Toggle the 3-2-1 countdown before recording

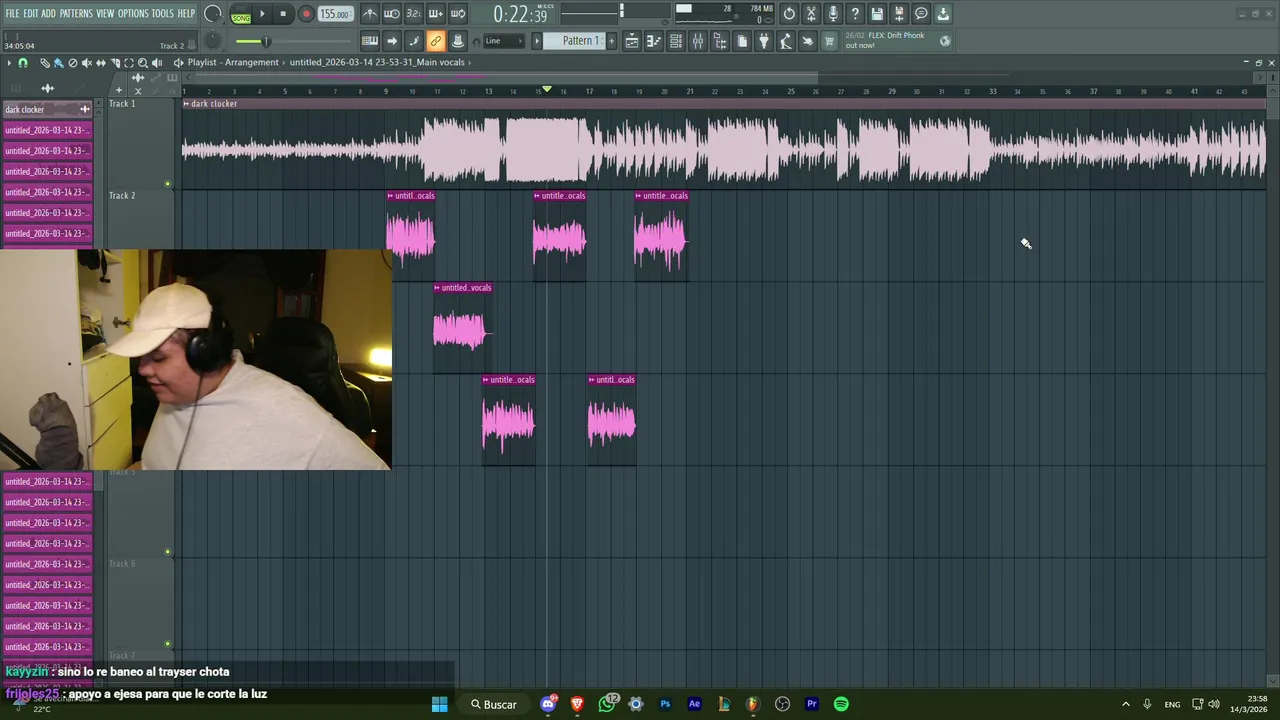pos(414,14)
